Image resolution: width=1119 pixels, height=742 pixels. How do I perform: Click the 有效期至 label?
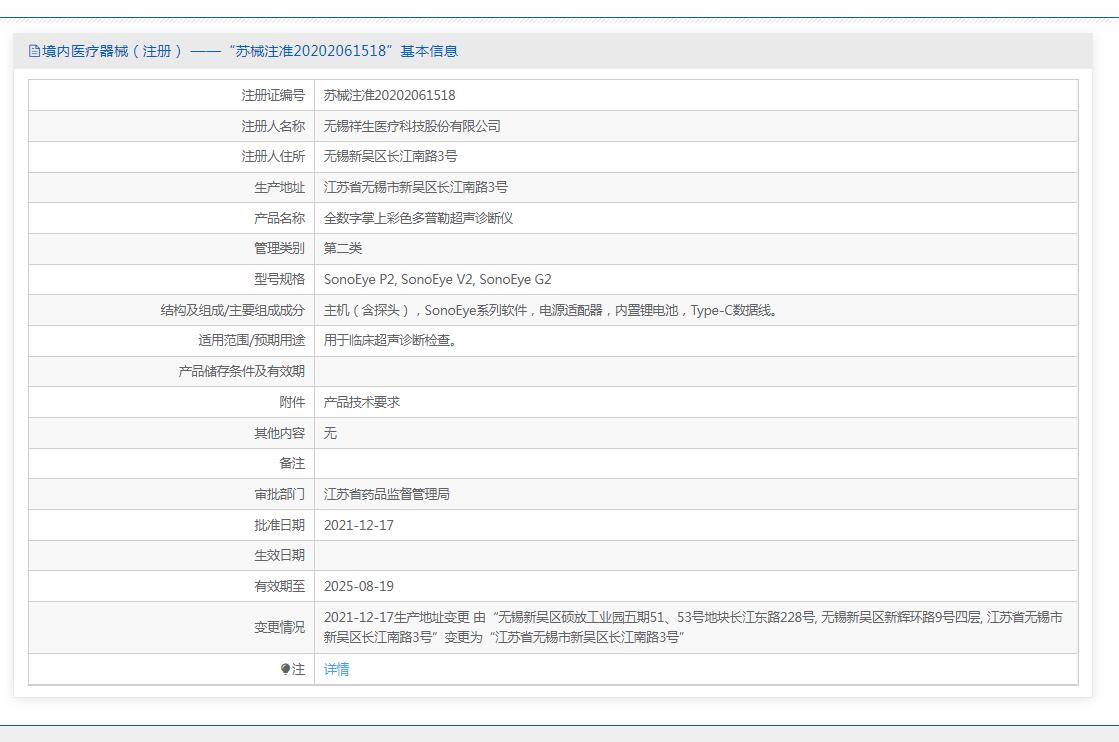pos(279,586)
